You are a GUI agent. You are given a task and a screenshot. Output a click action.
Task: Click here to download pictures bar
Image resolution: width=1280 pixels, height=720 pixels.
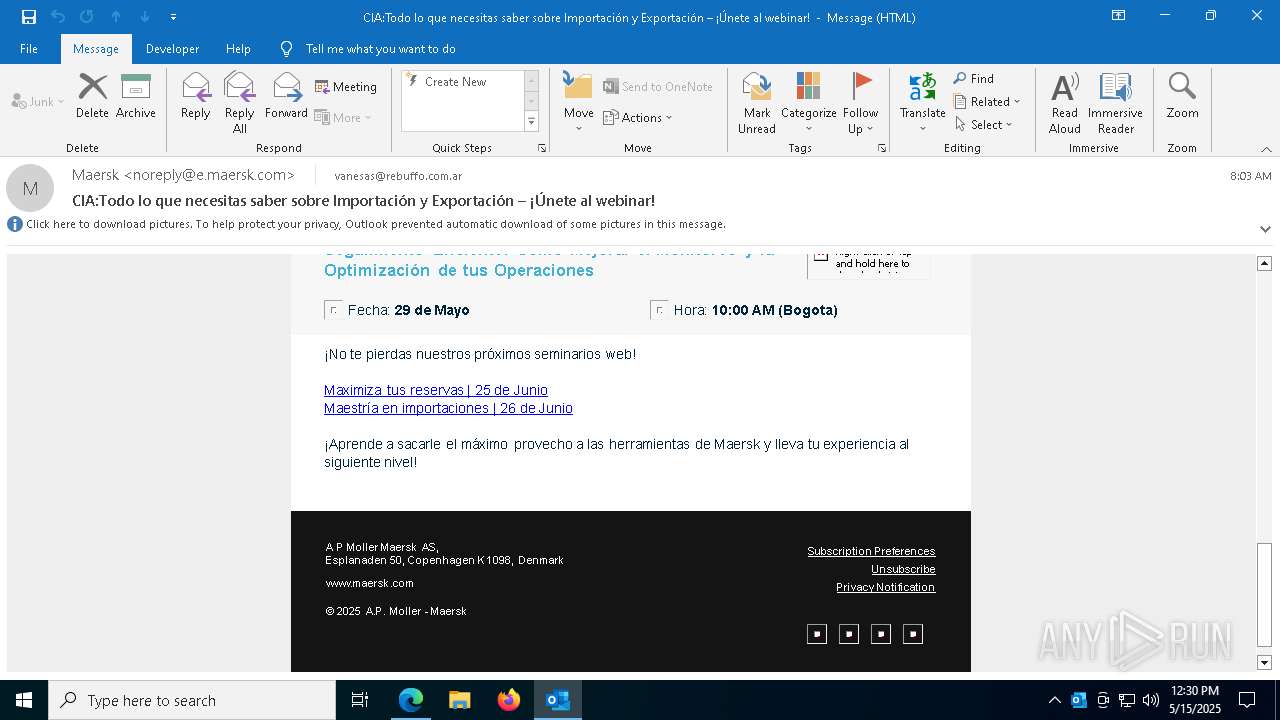click(375, 224)
